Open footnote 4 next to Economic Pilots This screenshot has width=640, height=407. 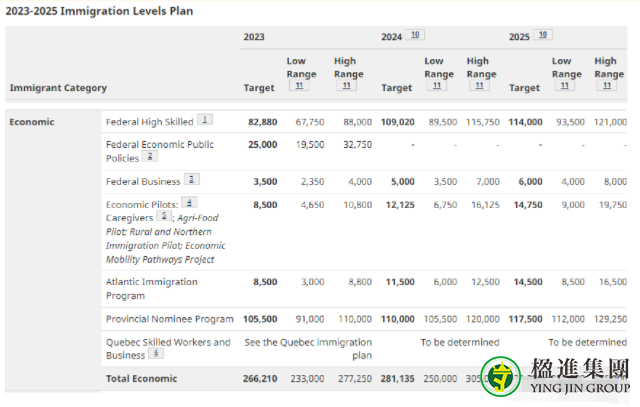pyautogui.click(x=189, y=202)
